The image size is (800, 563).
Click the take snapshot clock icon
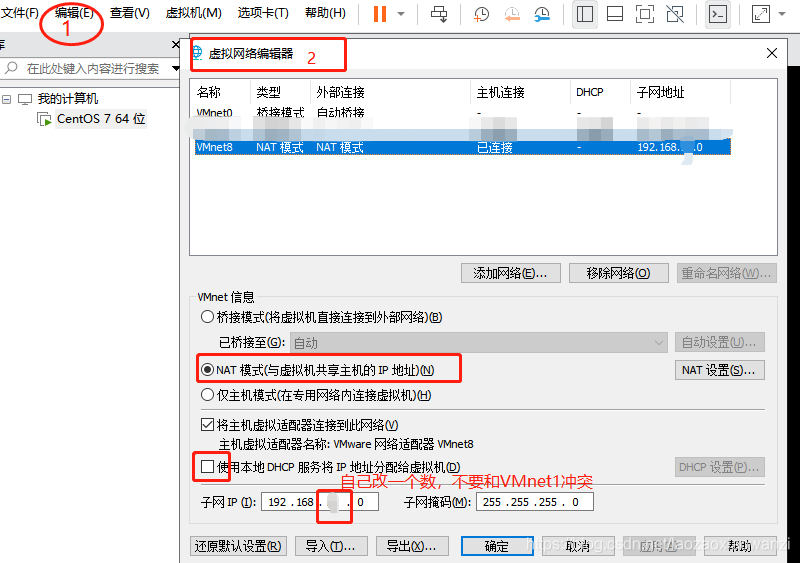481,14
